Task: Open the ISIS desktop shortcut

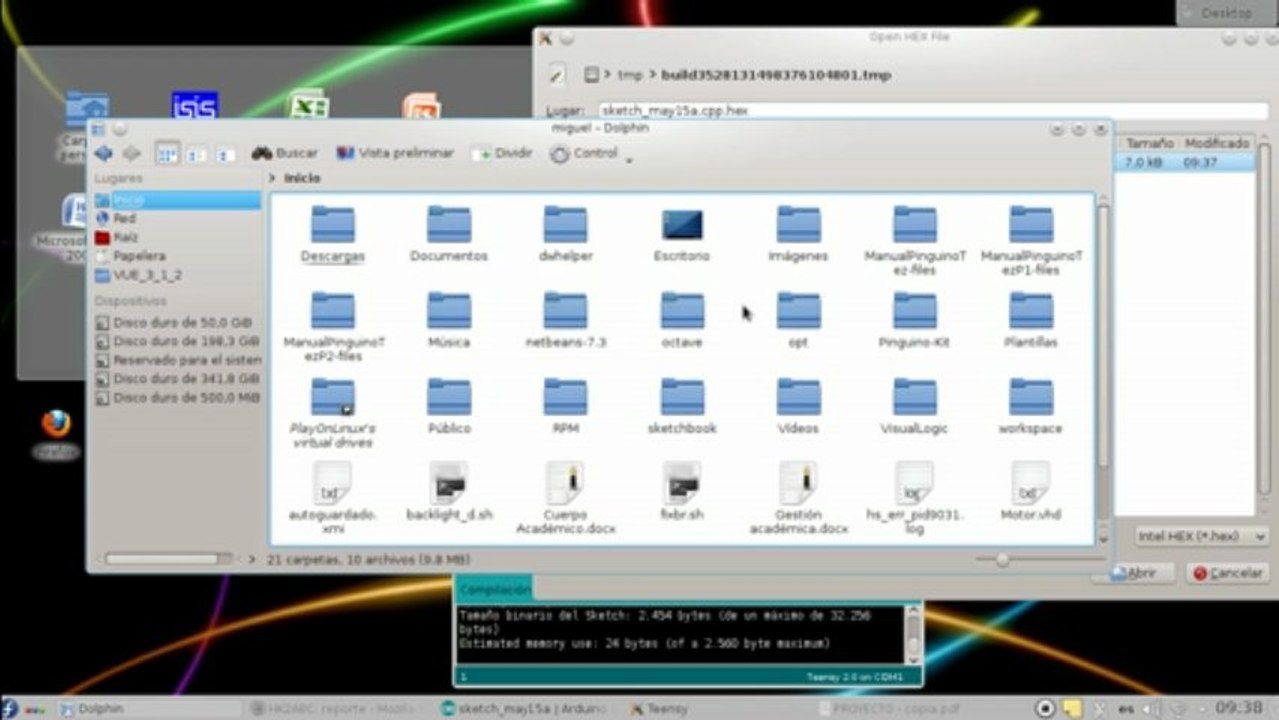Action: [x=195, y=107]
